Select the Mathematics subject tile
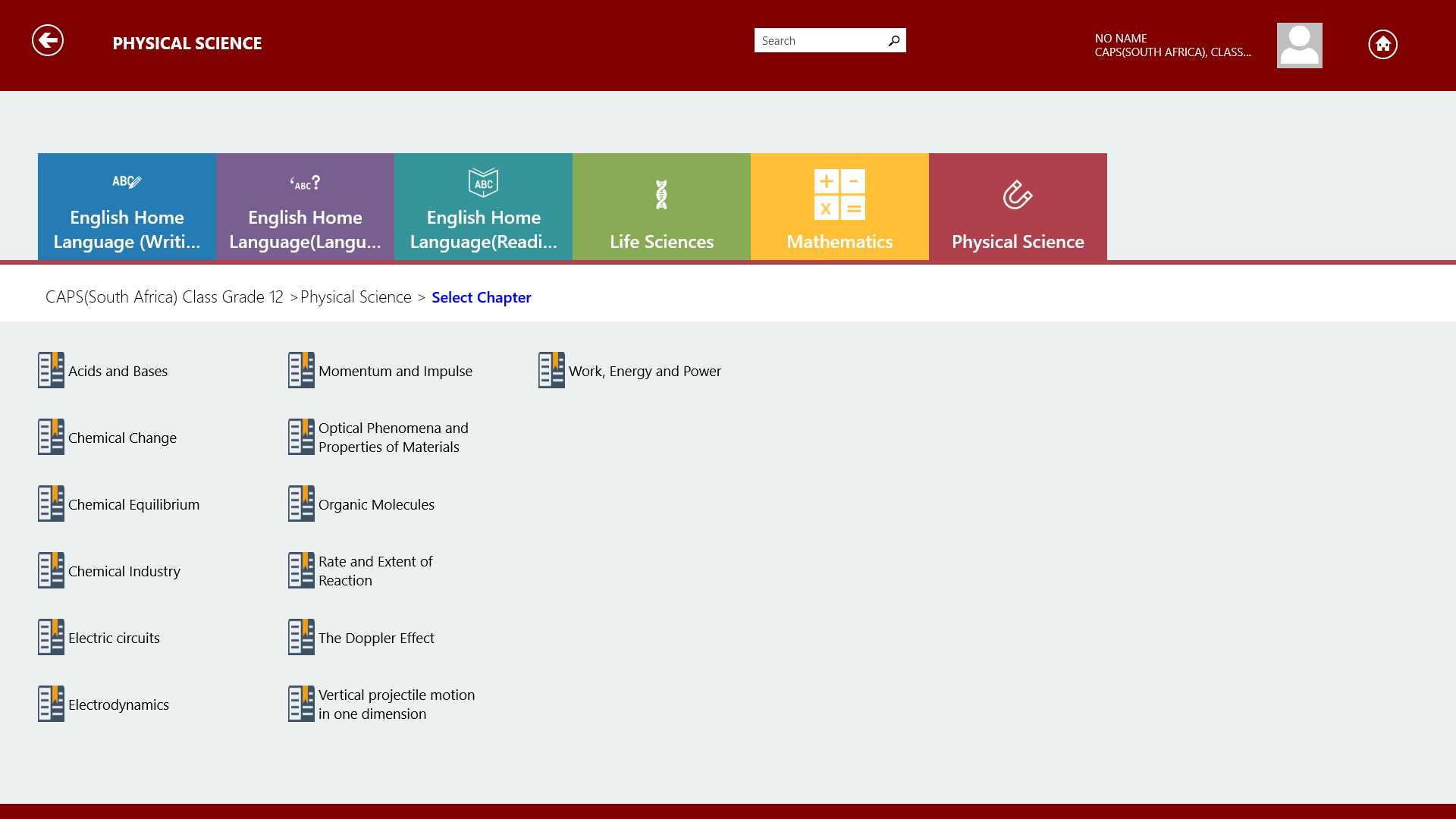This screenshot has height=819, width=1456. (839, 207)
